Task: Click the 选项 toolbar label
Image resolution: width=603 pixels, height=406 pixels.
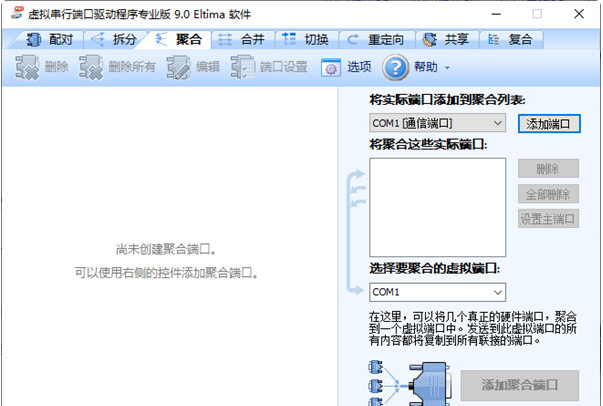Action: (x=359, y=67)
